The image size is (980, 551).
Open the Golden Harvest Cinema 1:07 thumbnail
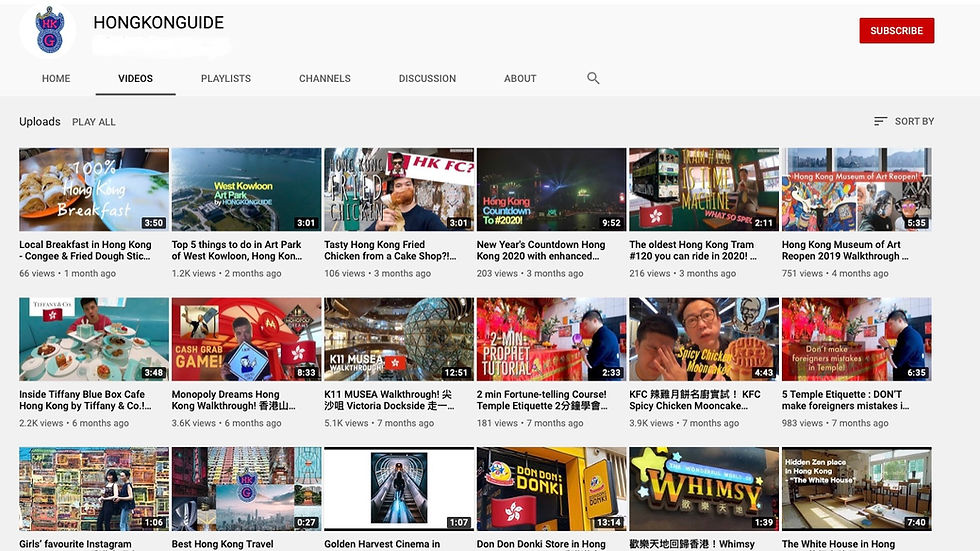(399, 489)
